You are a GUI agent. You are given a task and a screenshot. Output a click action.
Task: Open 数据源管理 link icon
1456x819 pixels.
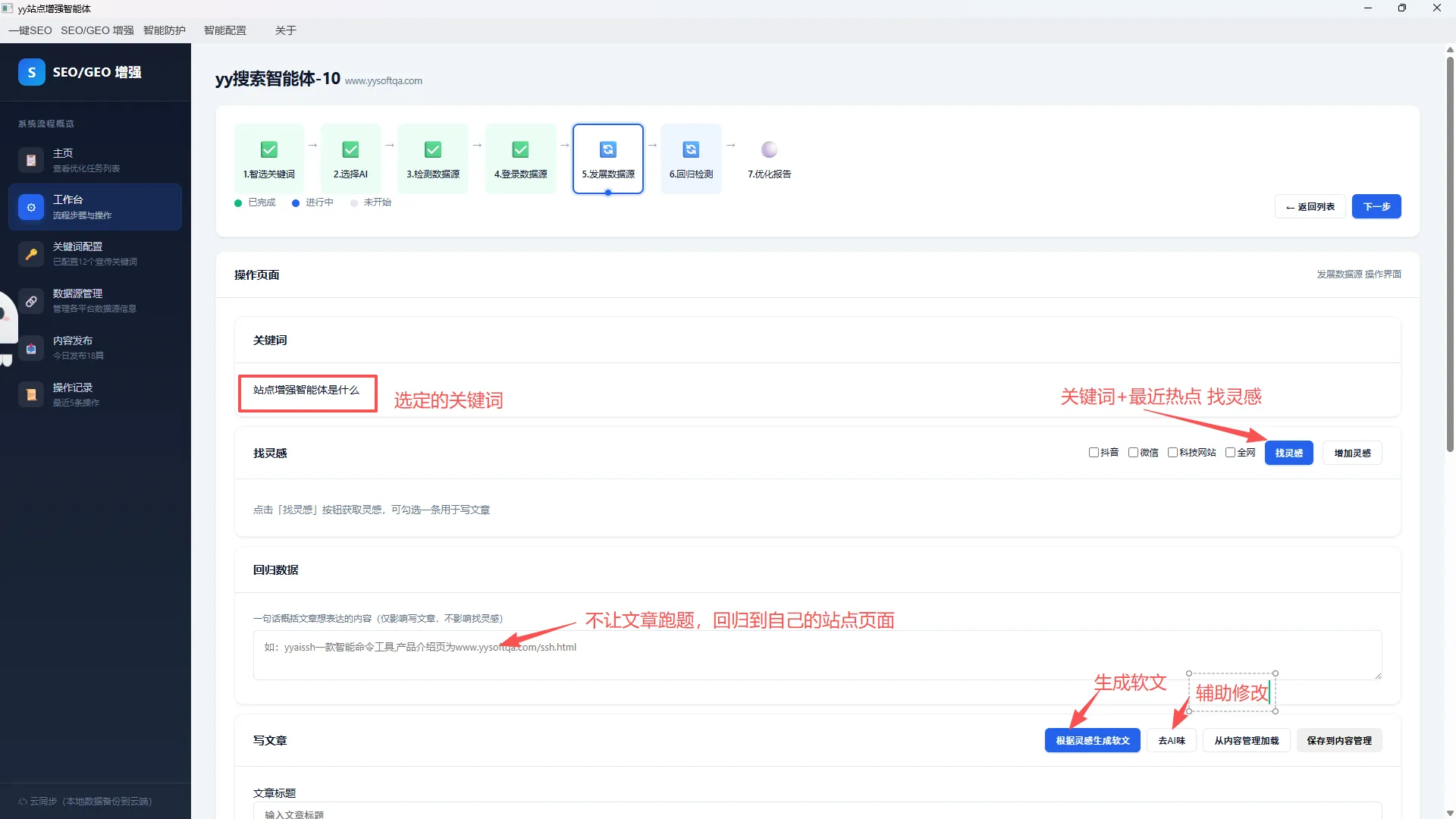click(x=31, y=301)
